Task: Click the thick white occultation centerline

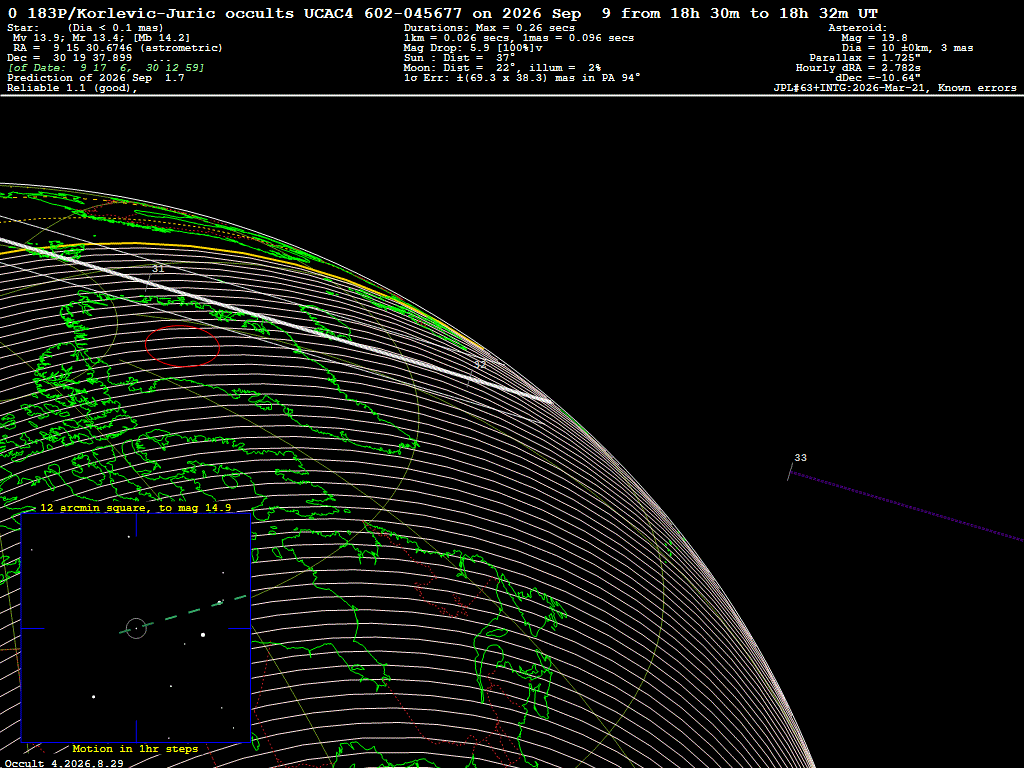Action: [x=274, y=320]
